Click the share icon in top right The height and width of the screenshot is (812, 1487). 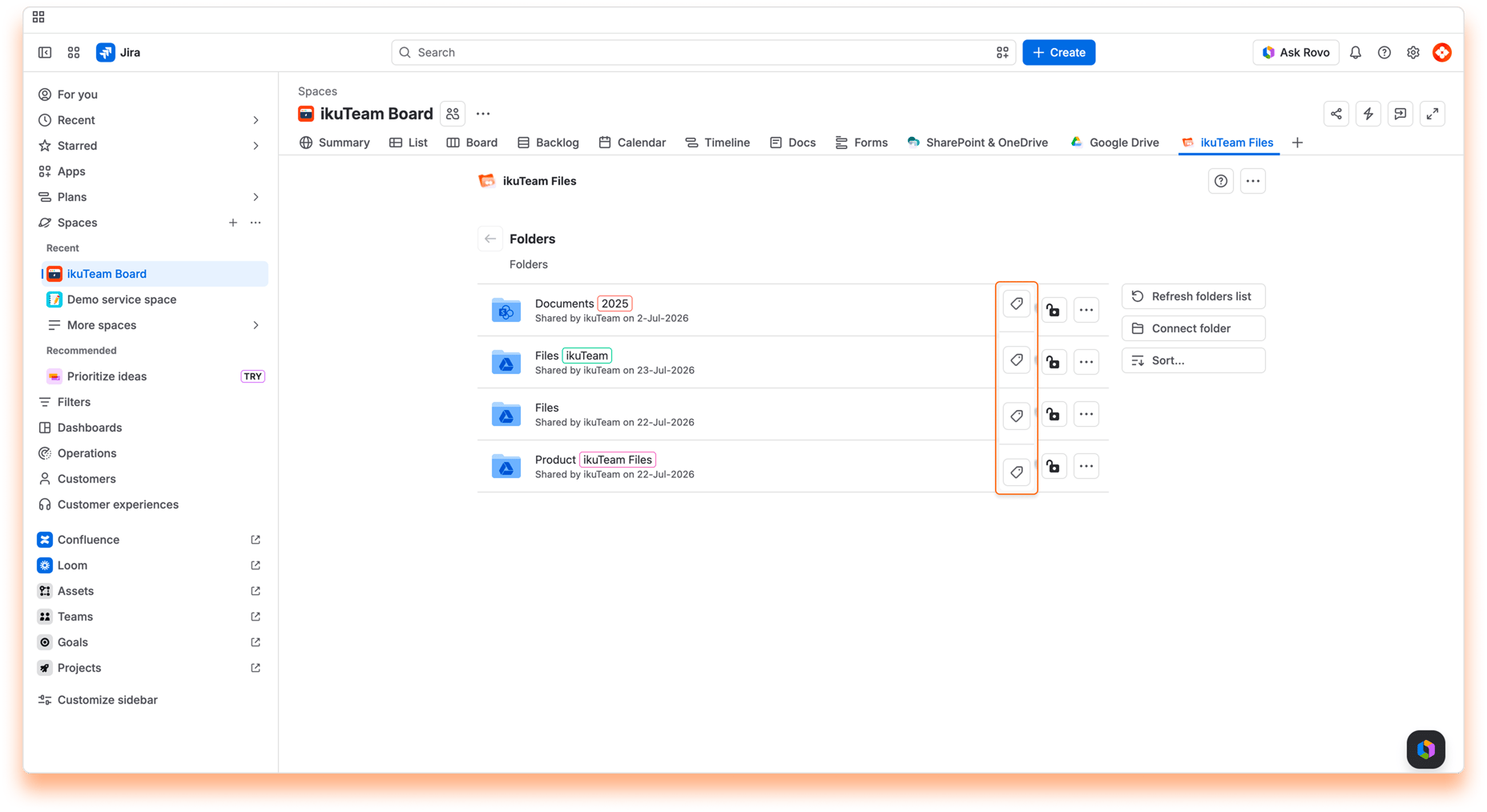tap(1336, 114)
